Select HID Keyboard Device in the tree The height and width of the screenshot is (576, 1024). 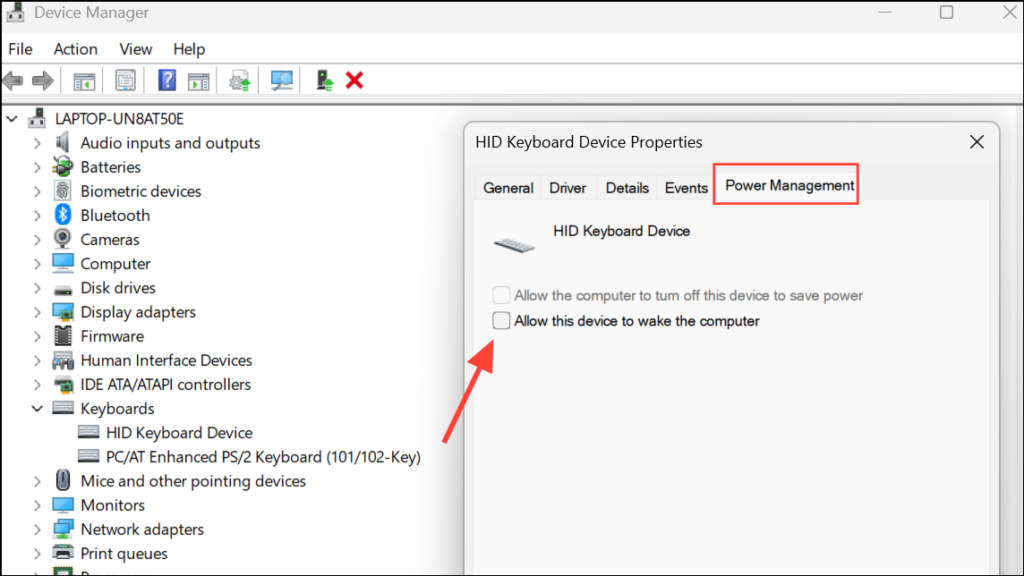coord(179,433)
